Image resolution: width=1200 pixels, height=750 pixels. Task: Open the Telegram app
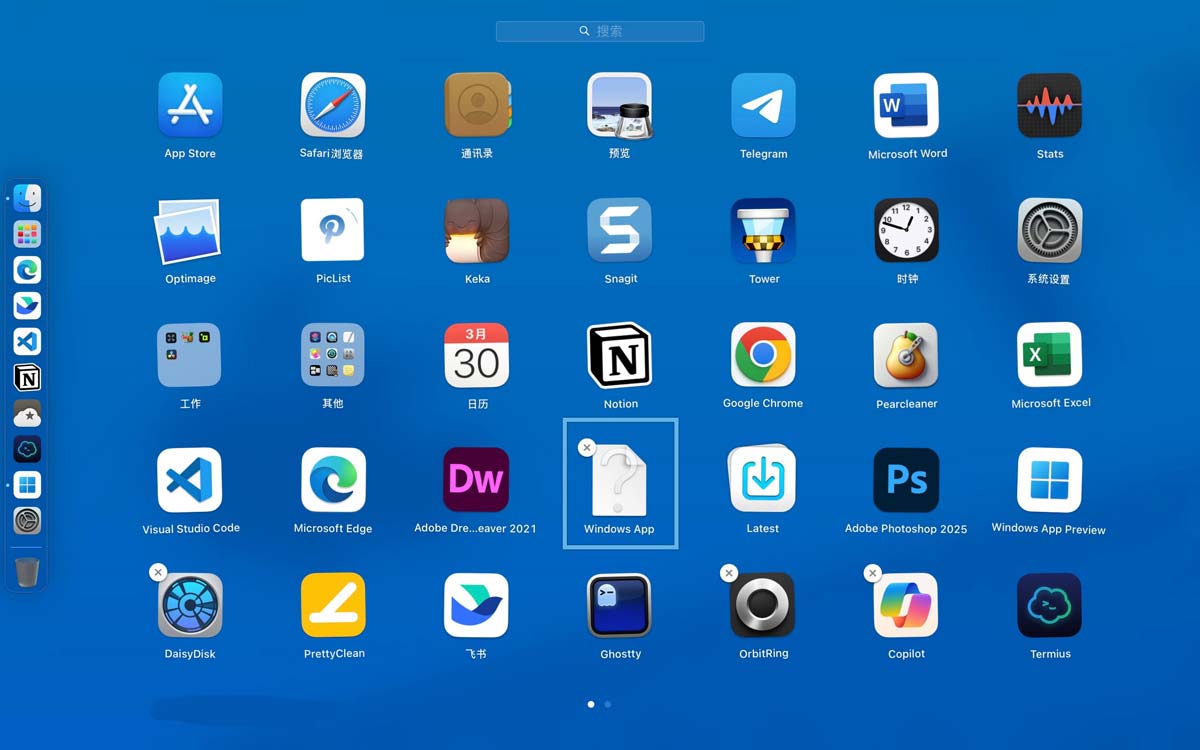[763, 106]
